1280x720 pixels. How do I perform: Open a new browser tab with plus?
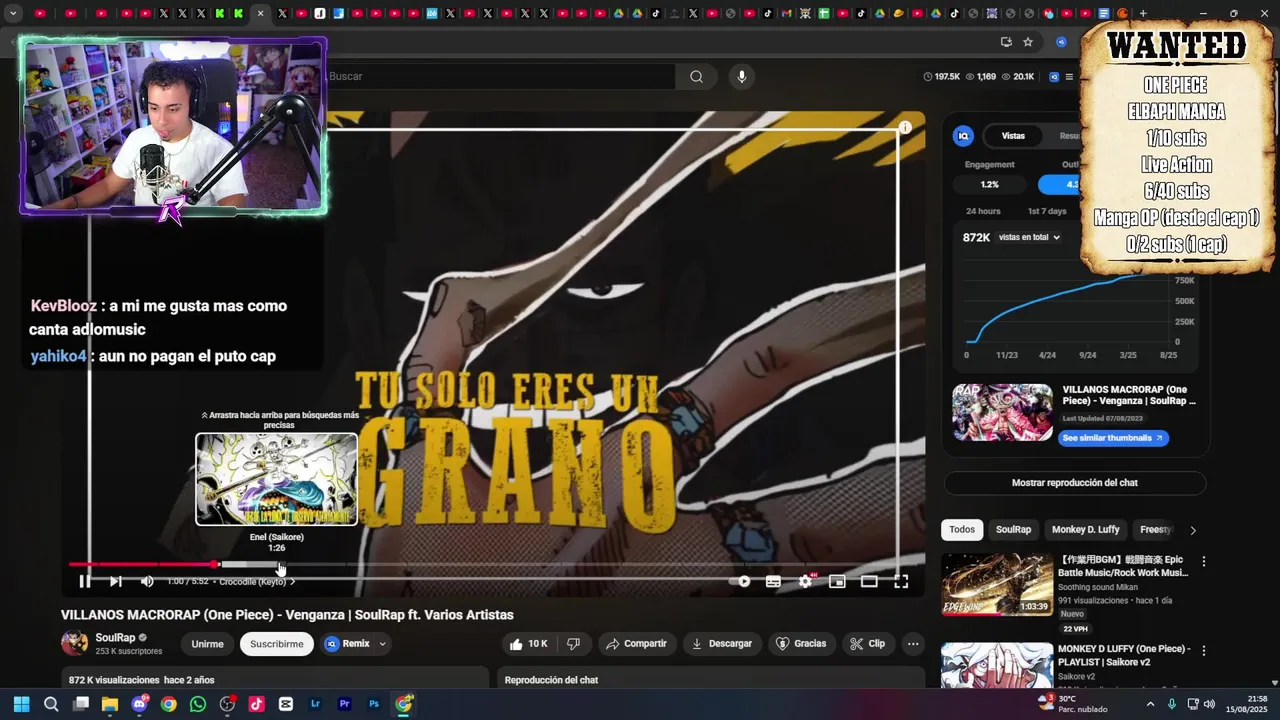point(1143,13)
